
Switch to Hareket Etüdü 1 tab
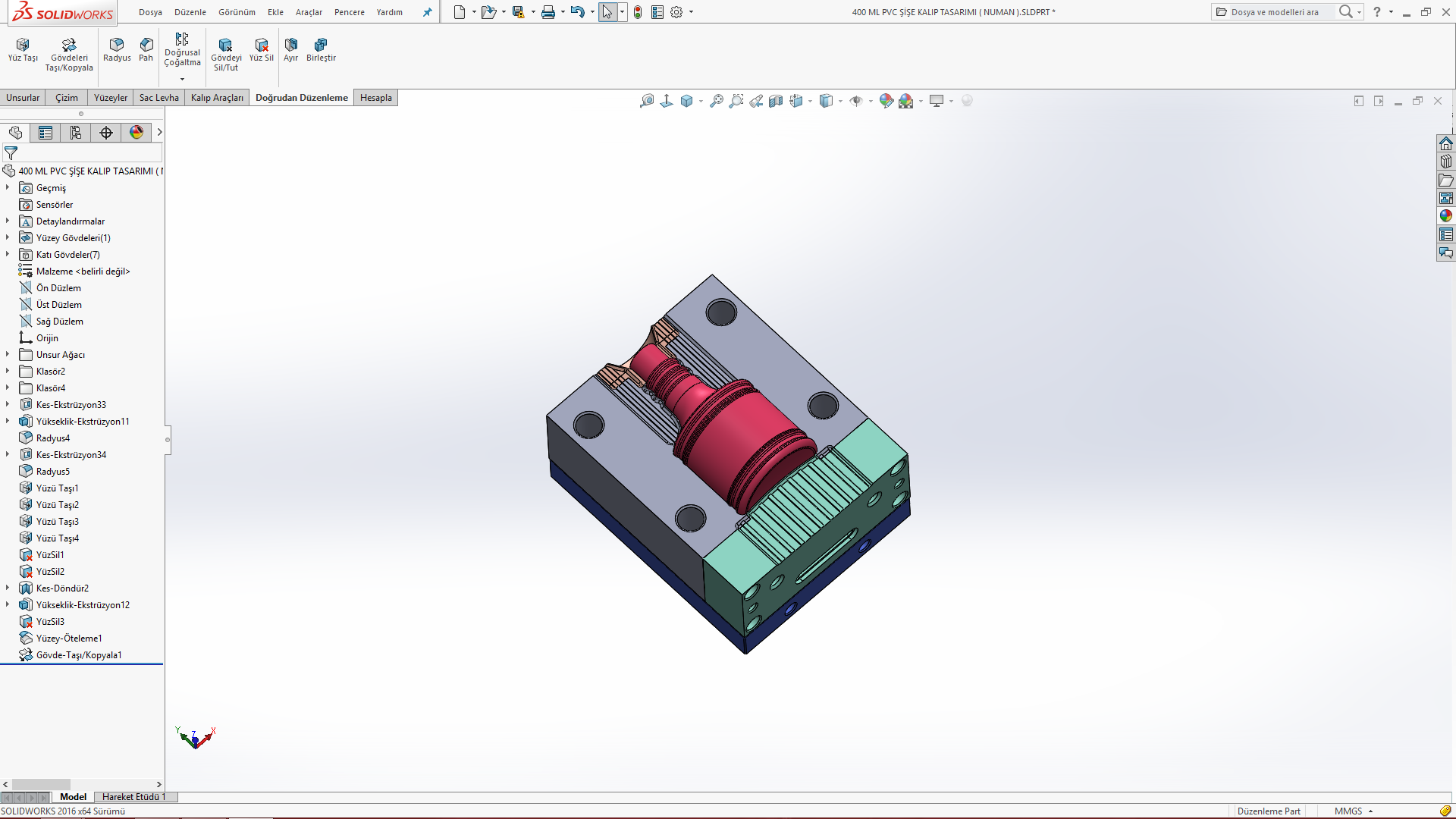[133, 797]
